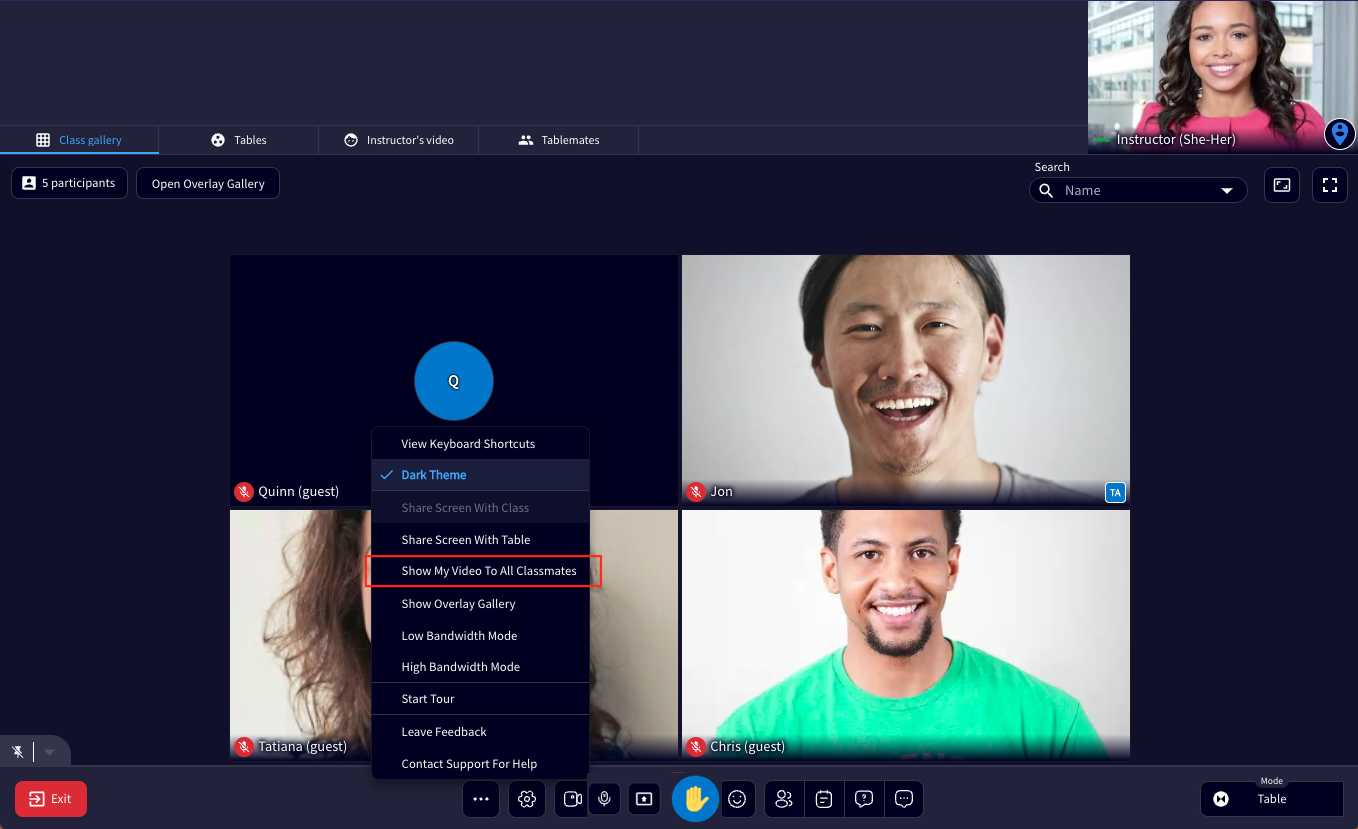Open the Table mode selector
Screen dimensions: 1358x829
[x=1271, y=798]
